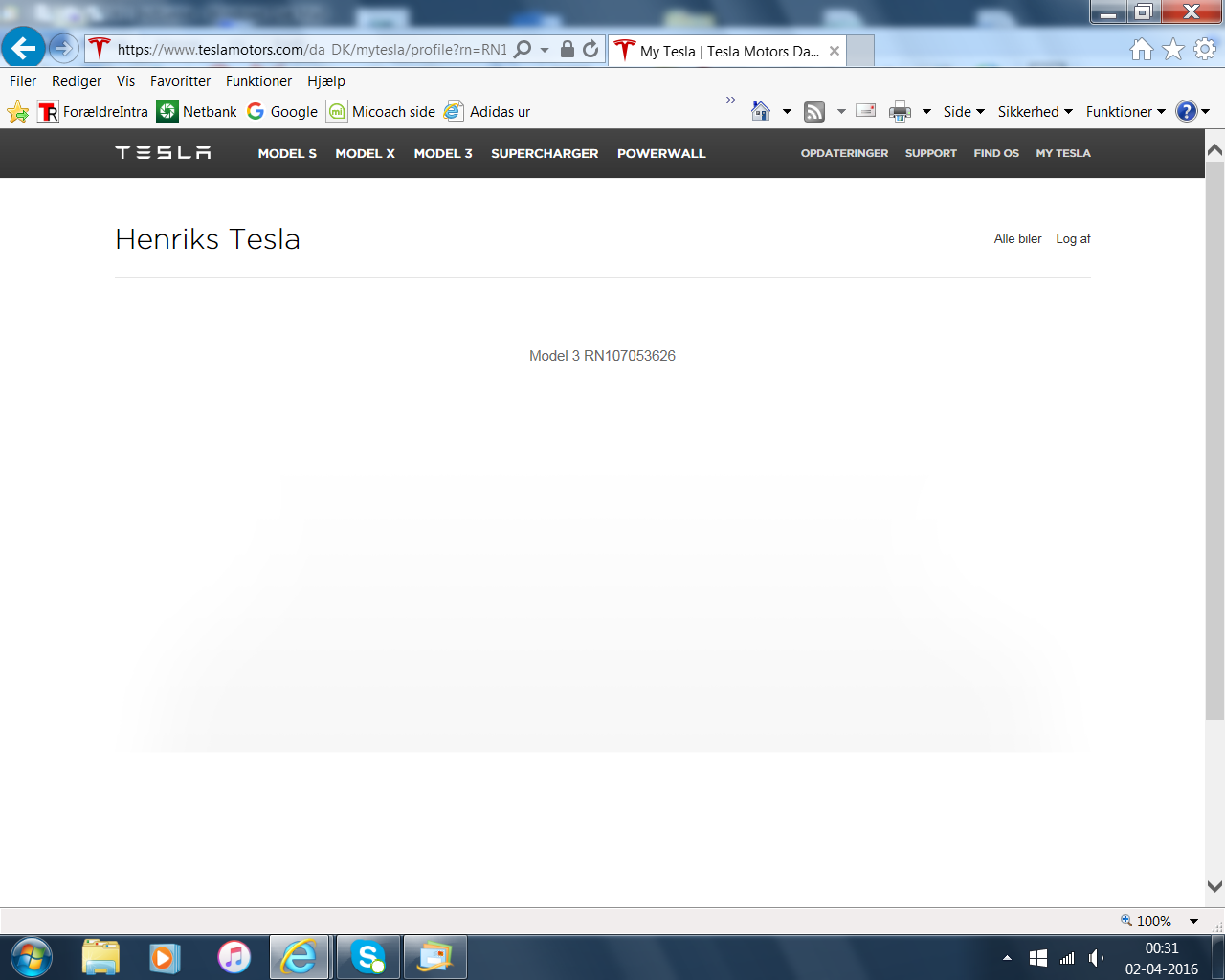This screenshot has height=980, width=1225.
Task: Open the Google favorite
Action: (282, 112)
